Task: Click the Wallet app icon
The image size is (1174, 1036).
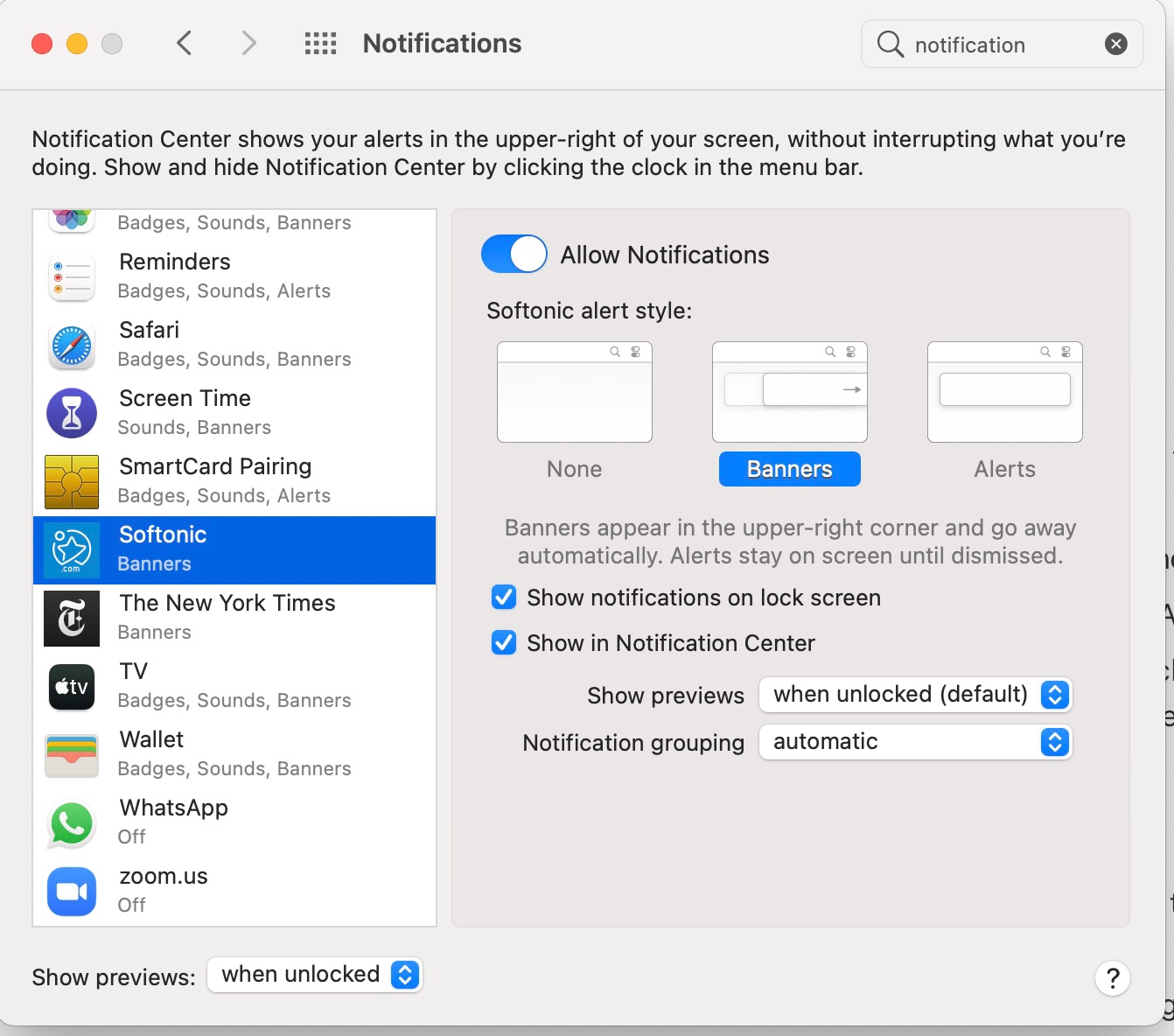Action: point(72,754)
